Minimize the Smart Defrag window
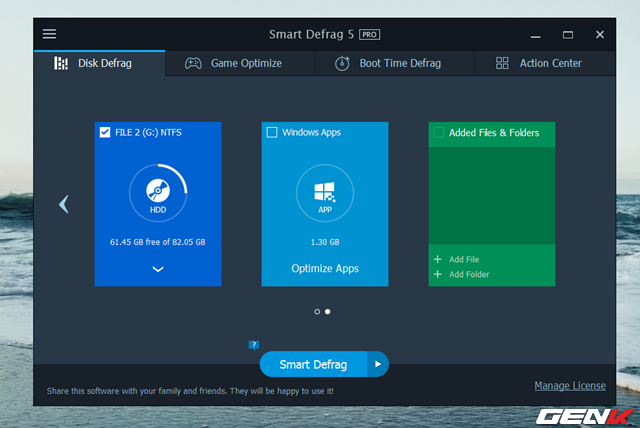This screenshot has height=428, width=640. point(536,35)
